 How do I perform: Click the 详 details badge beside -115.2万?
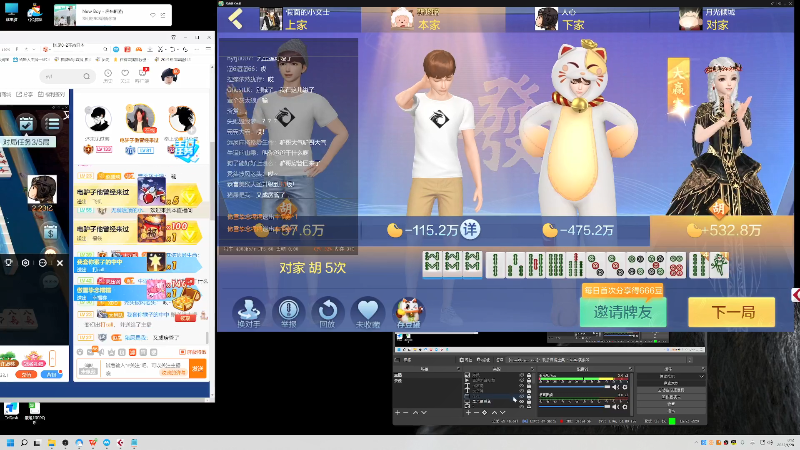point(470,230)
